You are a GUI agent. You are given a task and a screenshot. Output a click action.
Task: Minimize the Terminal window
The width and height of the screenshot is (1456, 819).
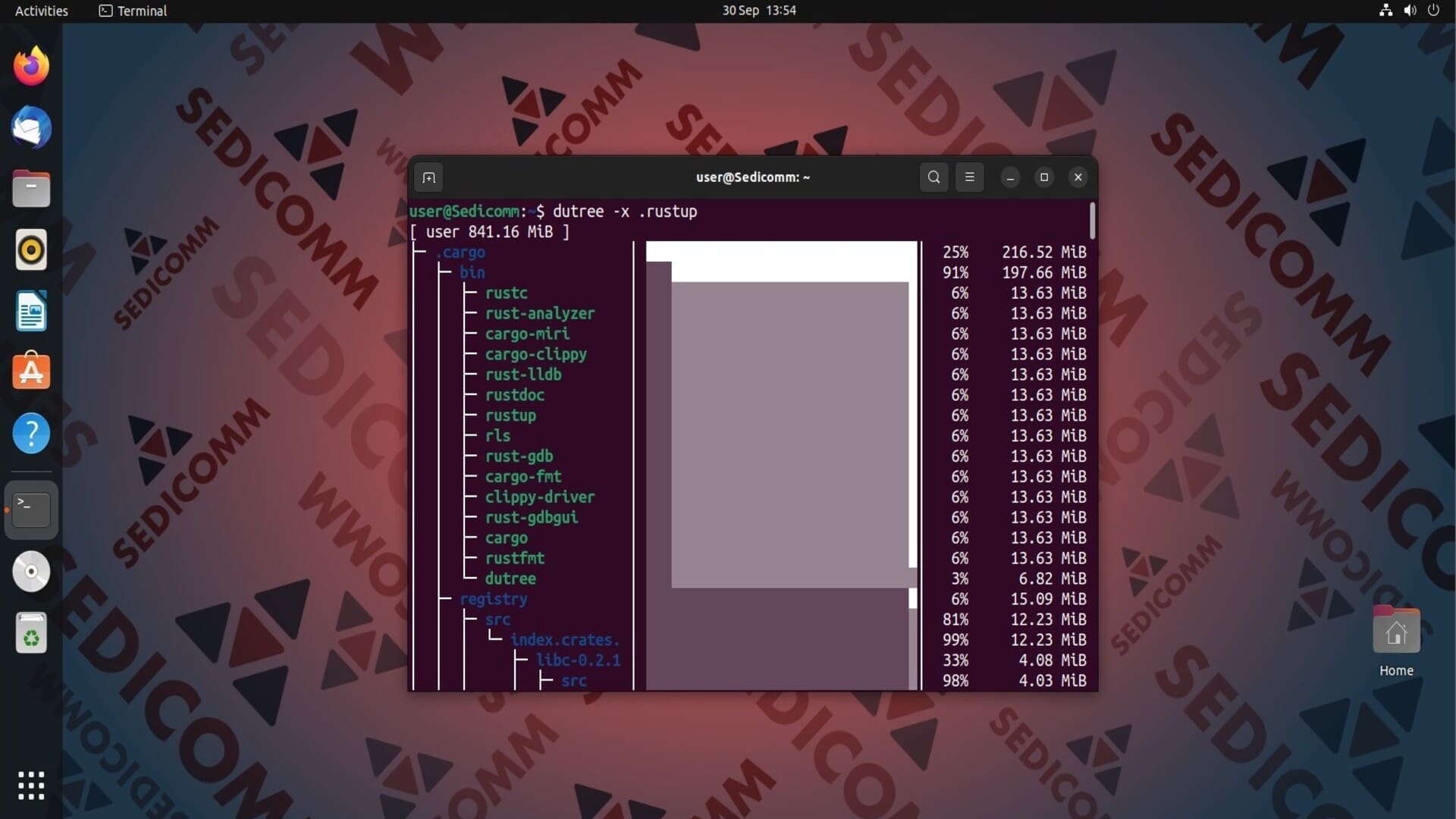click(x=1010, y=177)
